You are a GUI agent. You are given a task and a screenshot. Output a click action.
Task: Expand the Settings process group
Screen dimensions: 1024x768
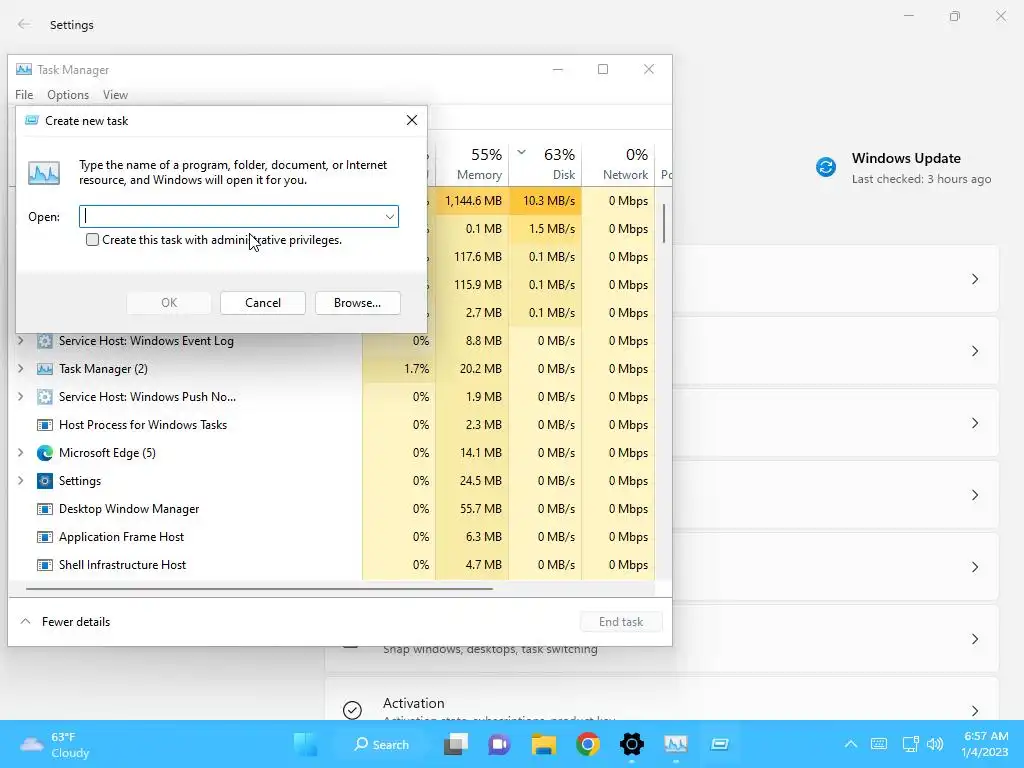20,481
